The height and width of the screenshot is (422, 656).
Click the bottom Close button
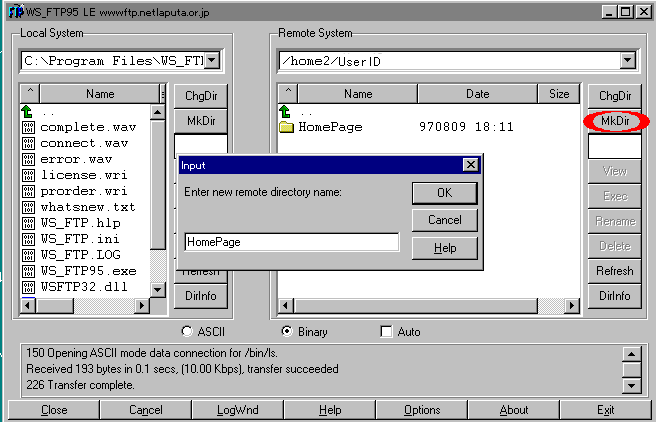point(54,410)
